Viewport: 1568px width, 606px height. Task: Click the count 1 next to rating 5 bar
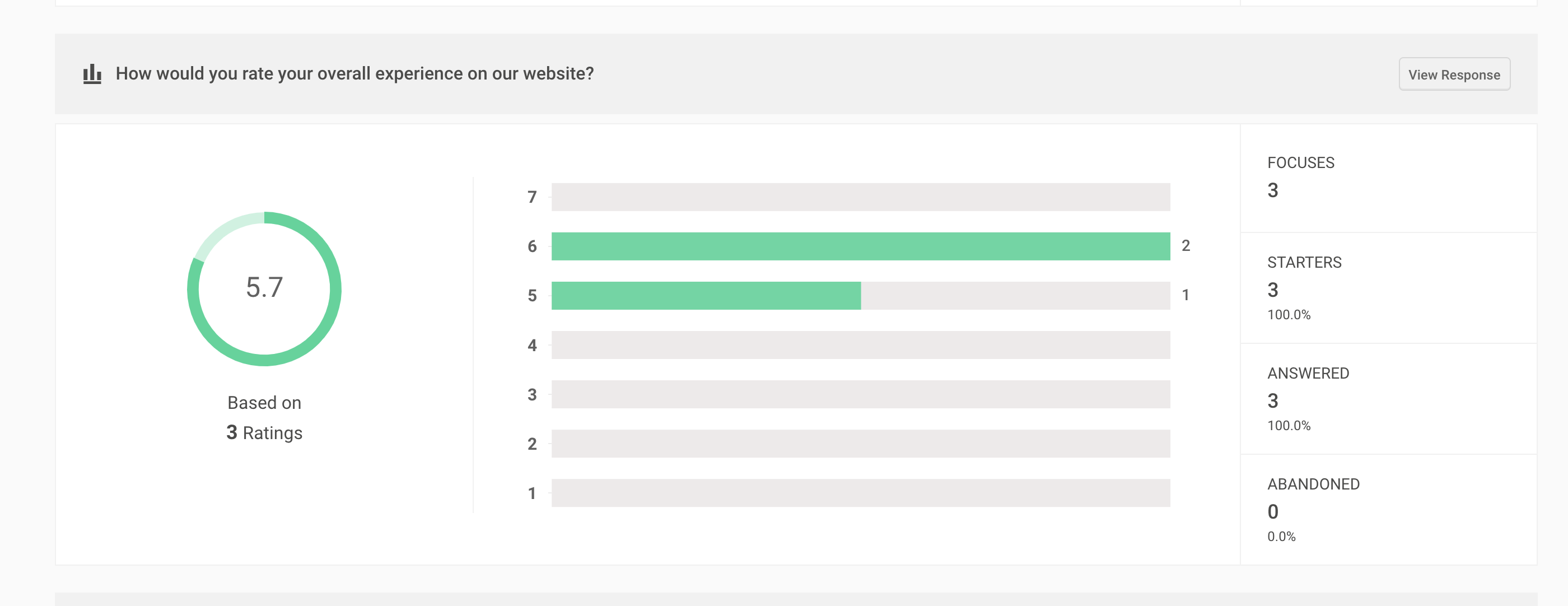(1185, 295)
